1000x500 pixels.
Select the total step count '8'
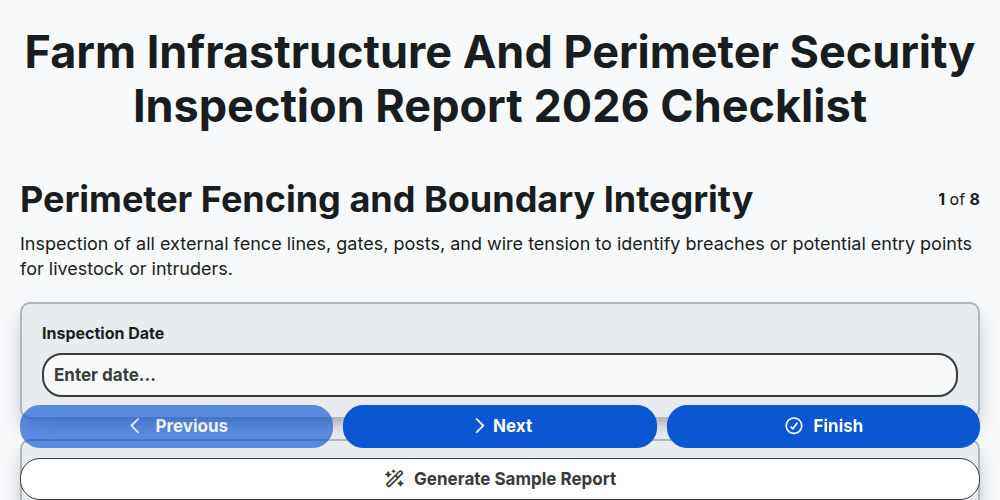pos(974,200)
